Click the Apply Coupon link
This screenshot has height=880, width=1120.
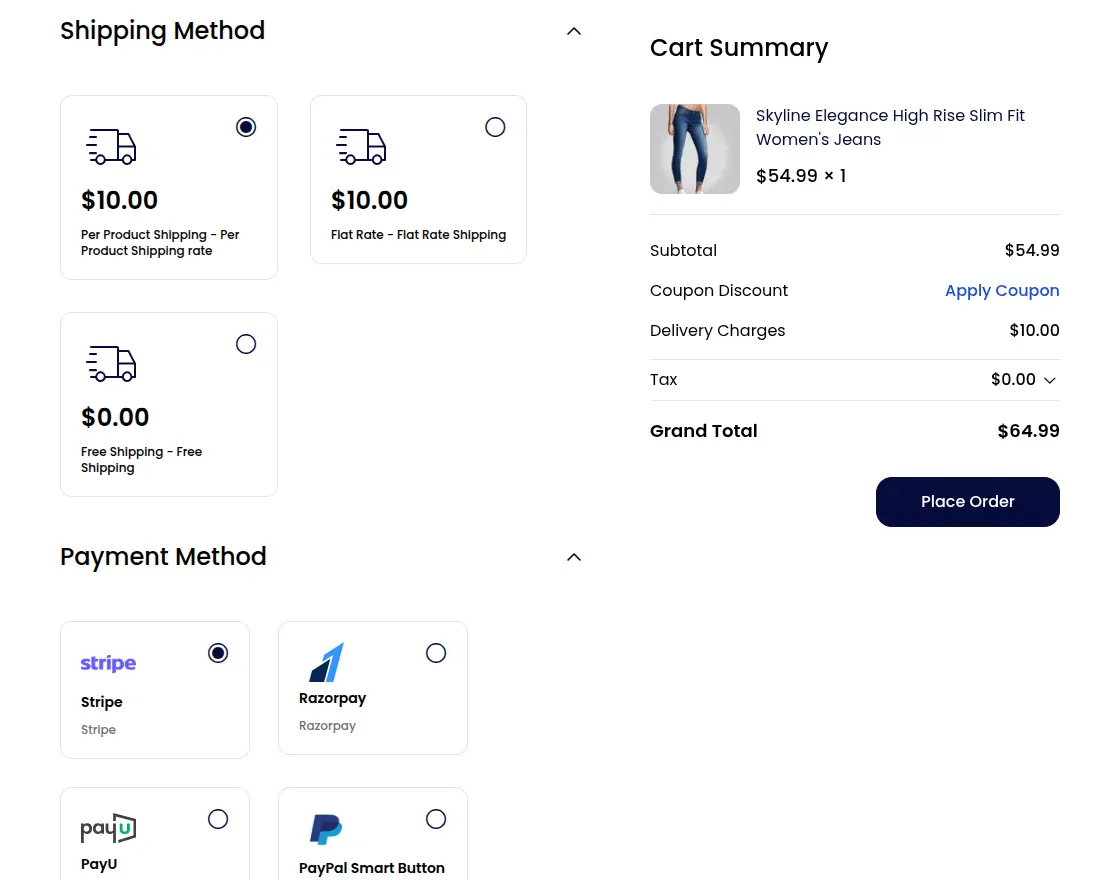point(1002,290)
